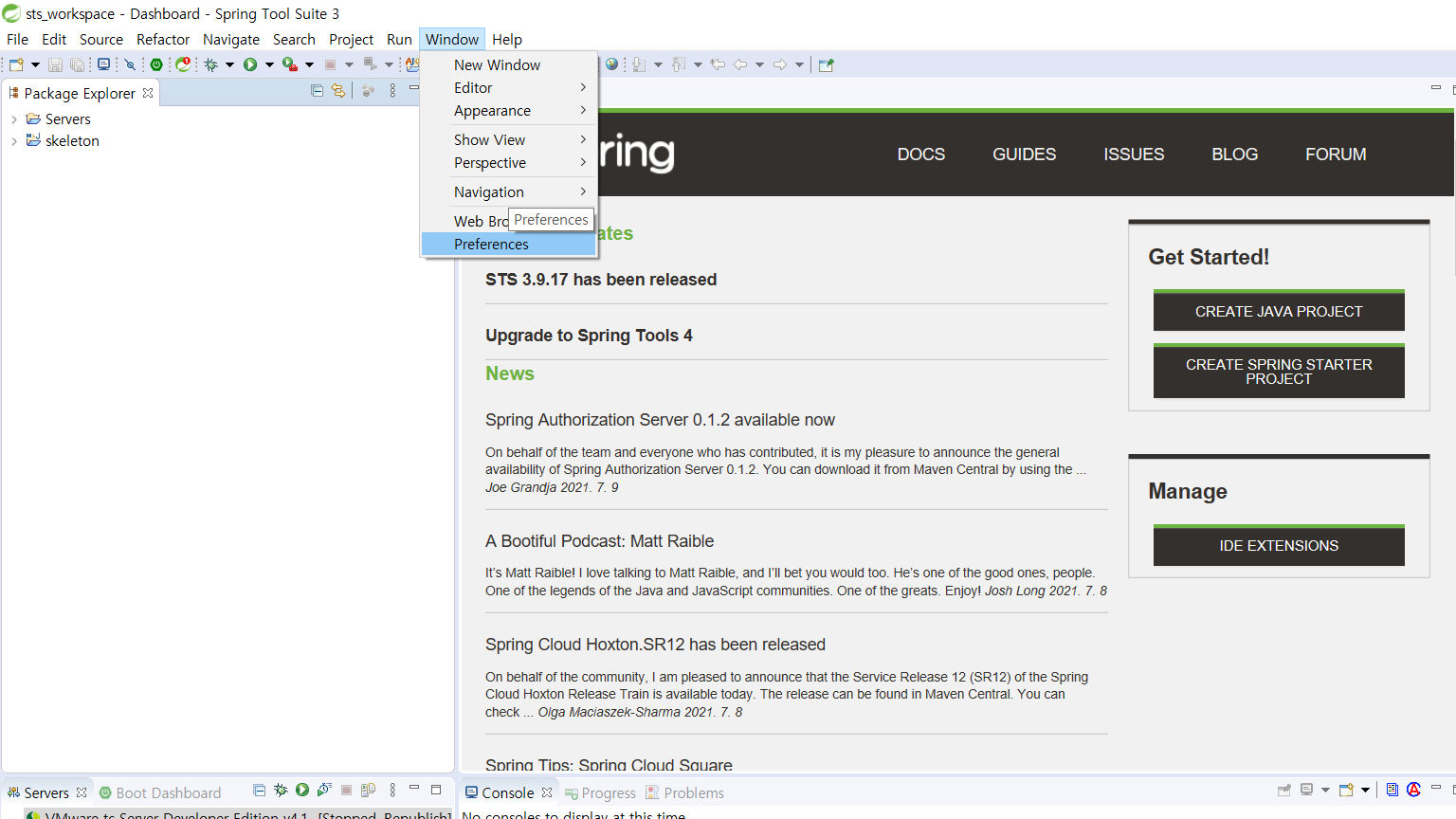Select Preferences in the Window menu
This screenshot has width=1456, height=819.
point(509,245)
